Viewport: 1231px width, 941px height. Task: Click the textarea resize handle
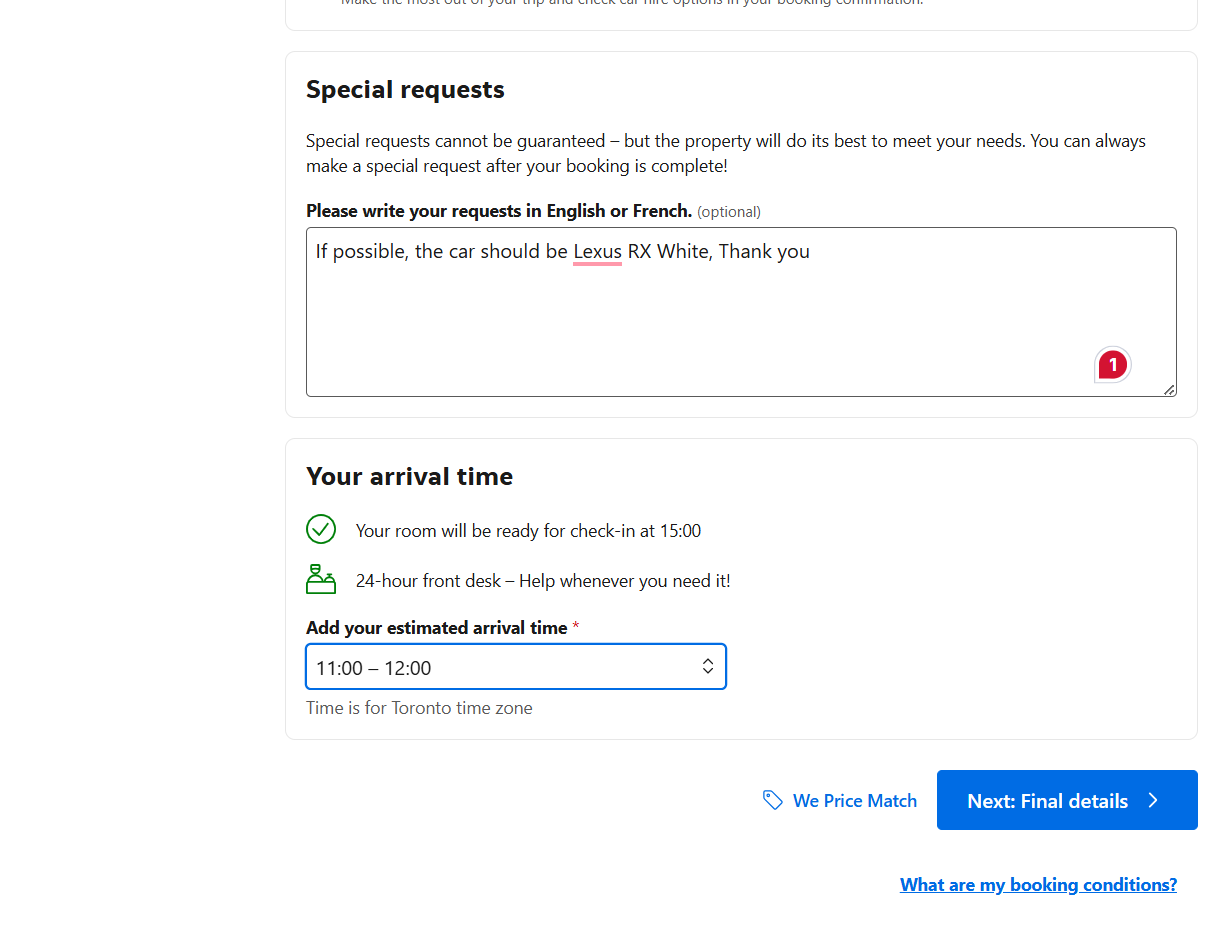1169,390
